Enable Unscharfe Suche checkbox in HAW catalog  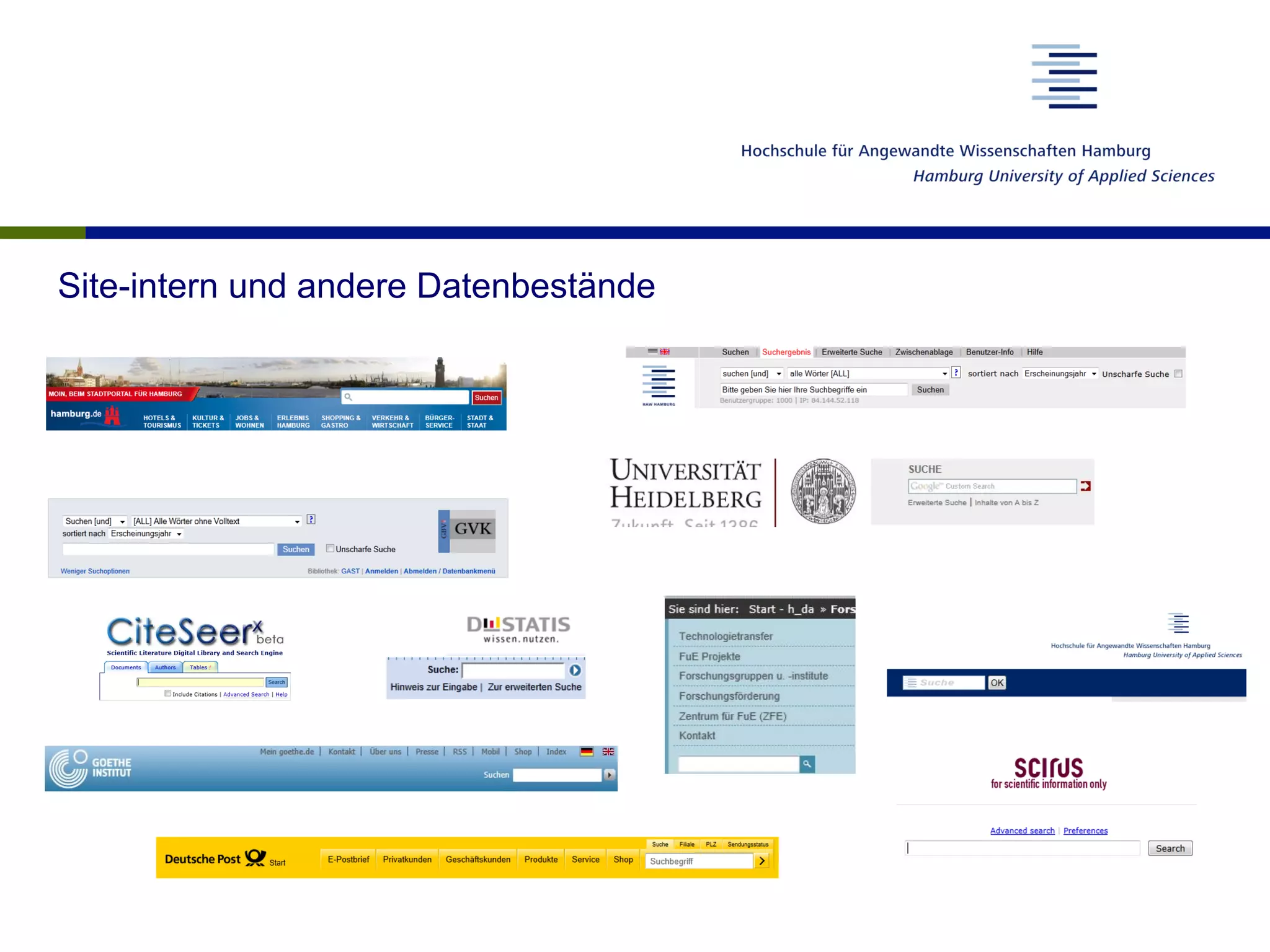pos(1178,374)
